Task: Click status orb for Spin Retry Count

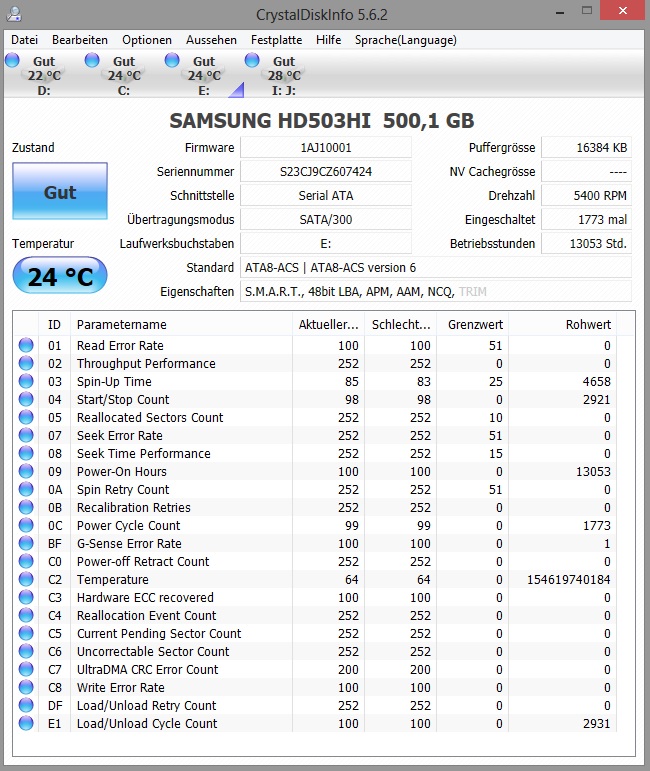Action: 26,489
